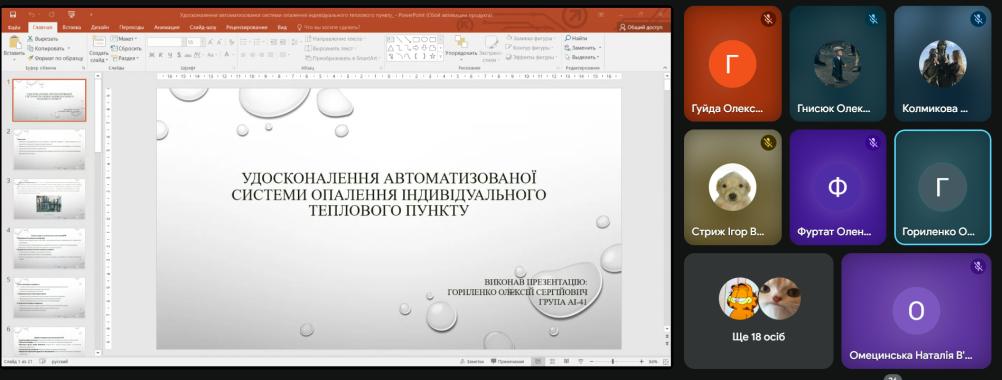Click Copy (Копировать) command
The image size is (1002, 380).
pos(47,49)
